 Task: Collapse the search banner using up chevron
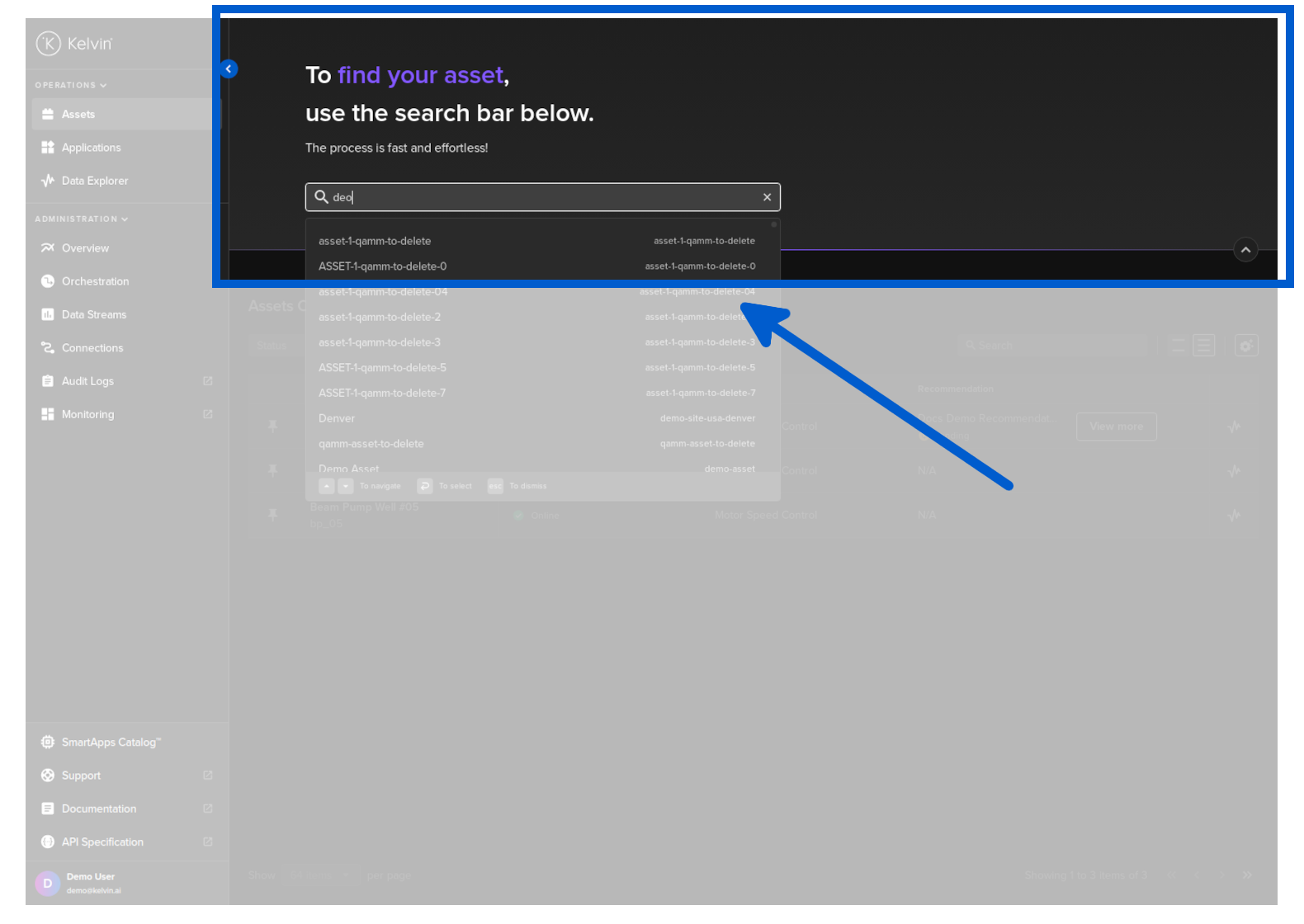(1245, 250)
